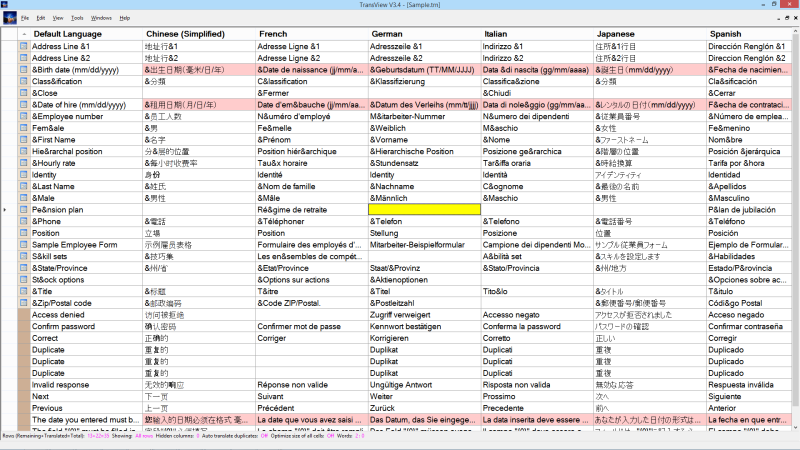Click the German column header

point(424,34)
